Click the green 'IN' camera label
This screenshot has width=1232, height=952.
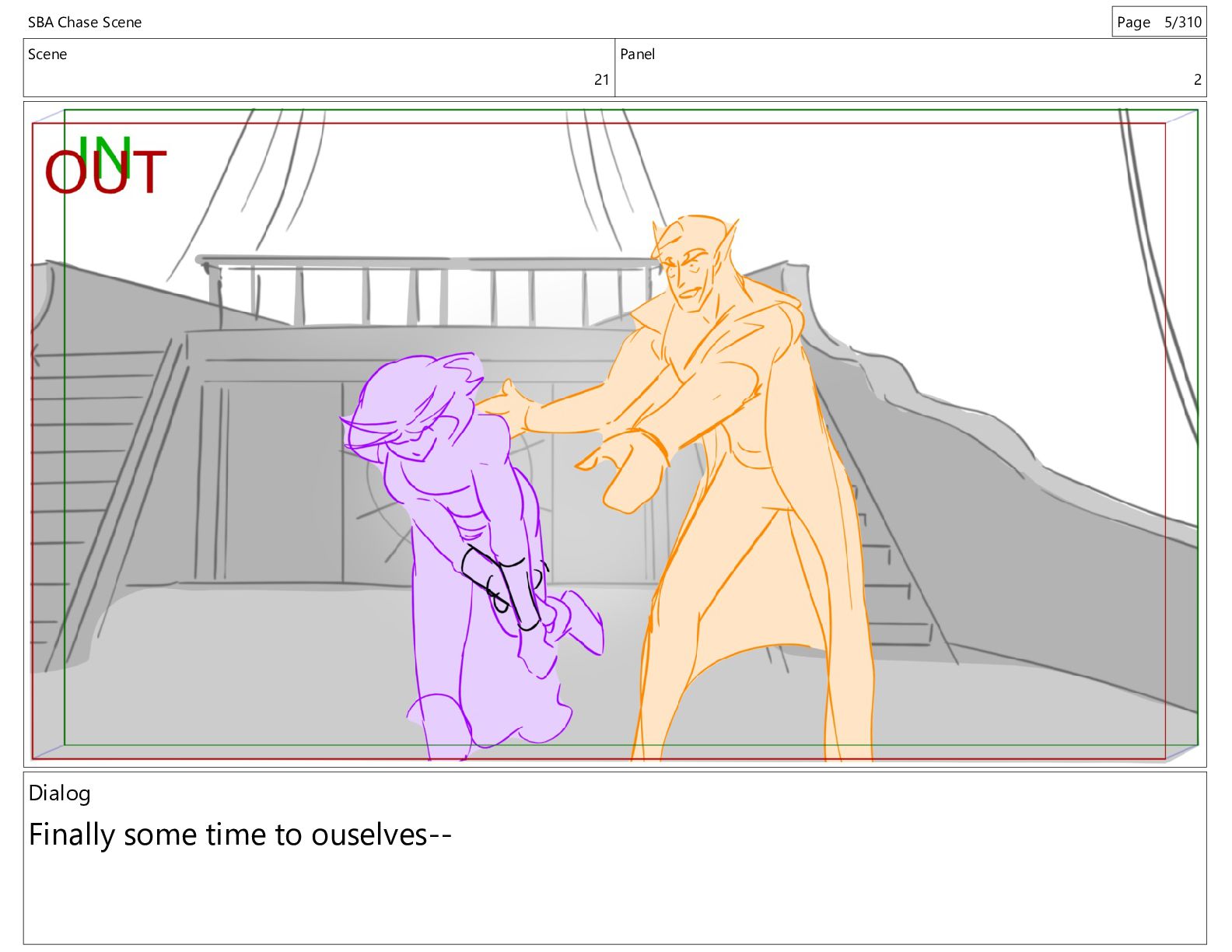[x=104, y=156]
